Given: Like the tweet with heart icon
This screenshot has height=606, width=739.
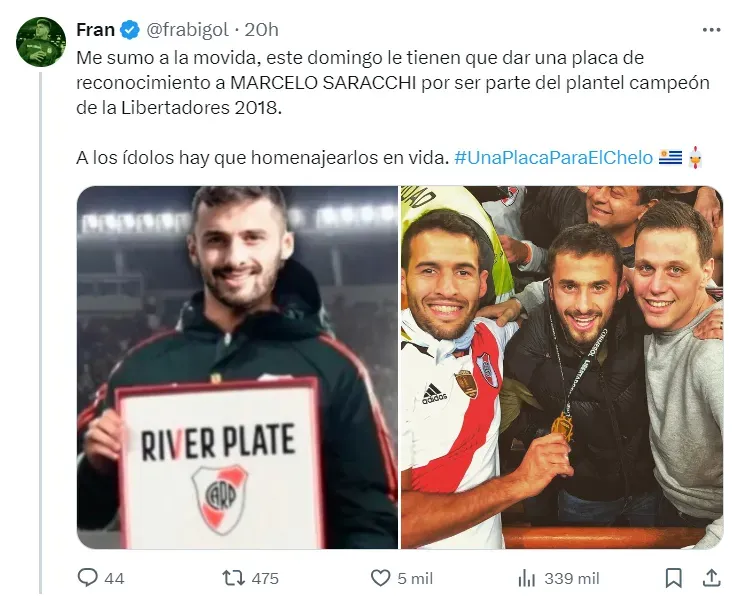Looking at the screenshot, I should coord(380,578).
